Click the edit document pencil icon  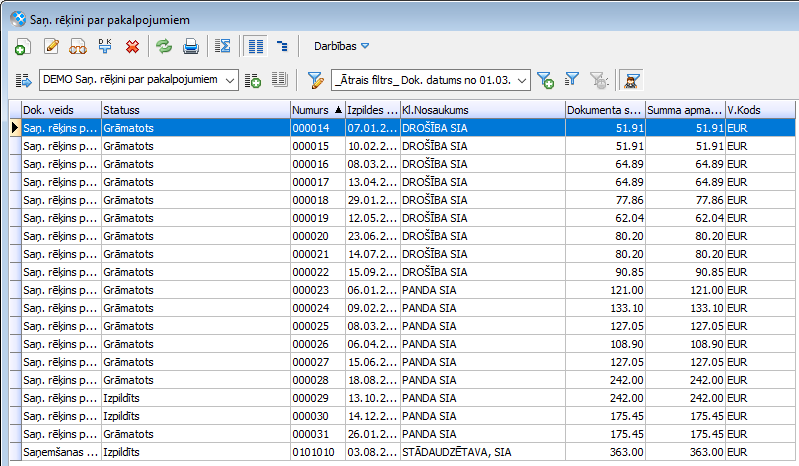pyautogui.click(x=51, y=46)
